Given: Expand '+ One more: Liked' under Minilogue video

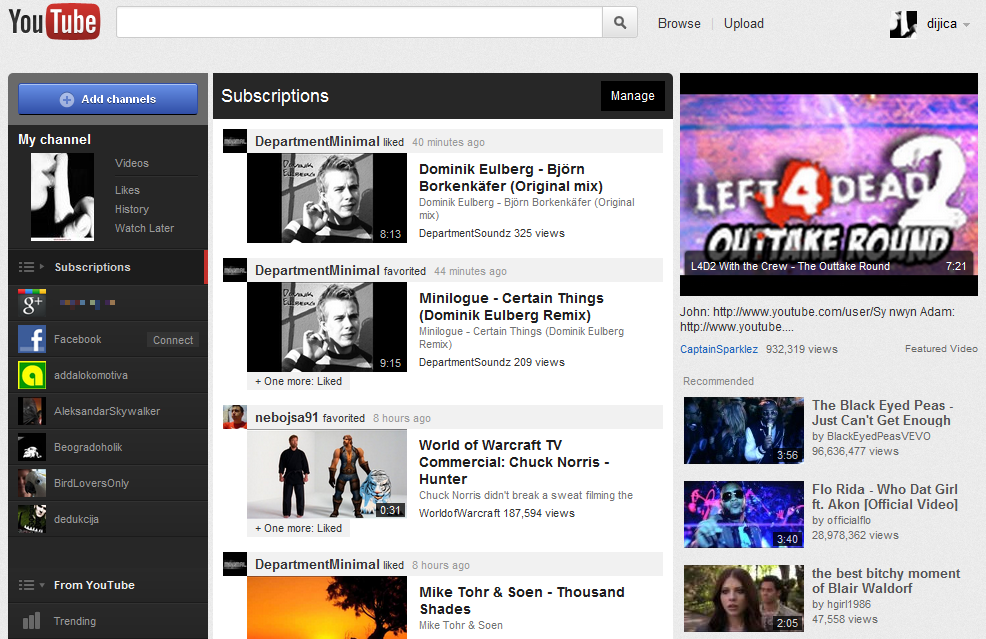Looking at the screenshot, I should click(299, 381).
